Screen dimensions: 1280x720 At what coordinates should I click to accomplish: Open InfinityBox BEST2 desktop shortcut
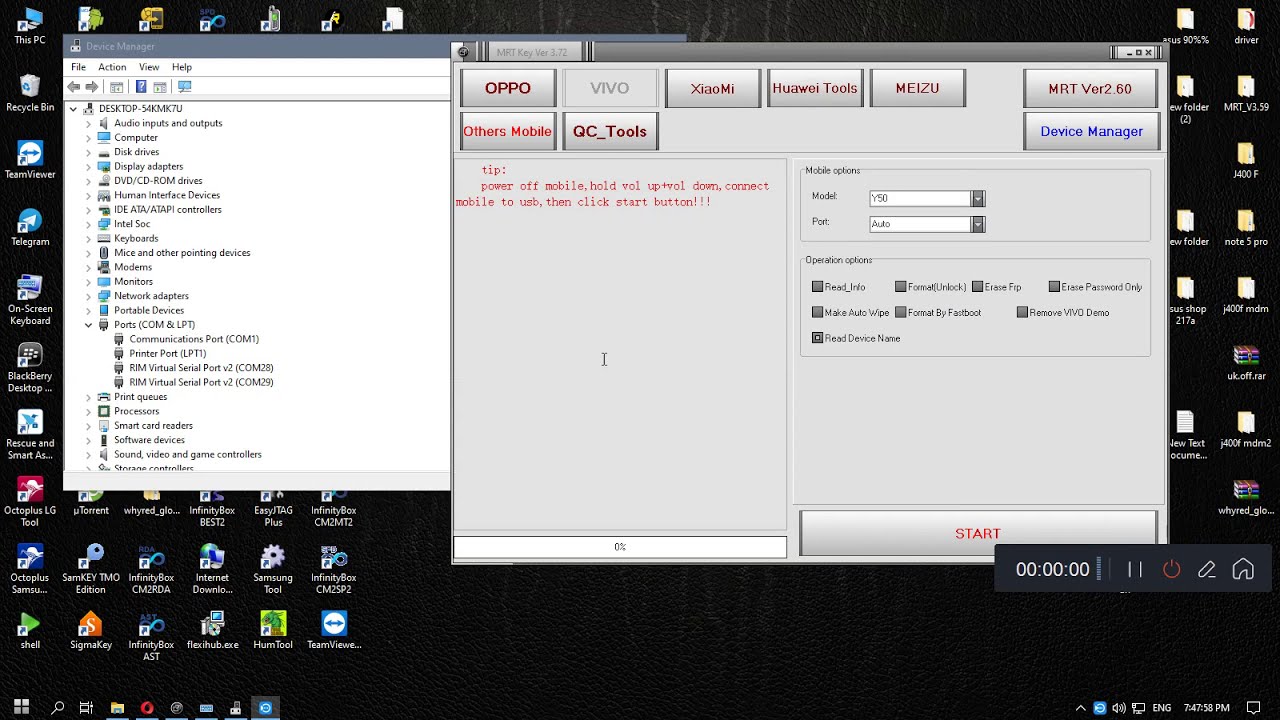tap(212, 508)
